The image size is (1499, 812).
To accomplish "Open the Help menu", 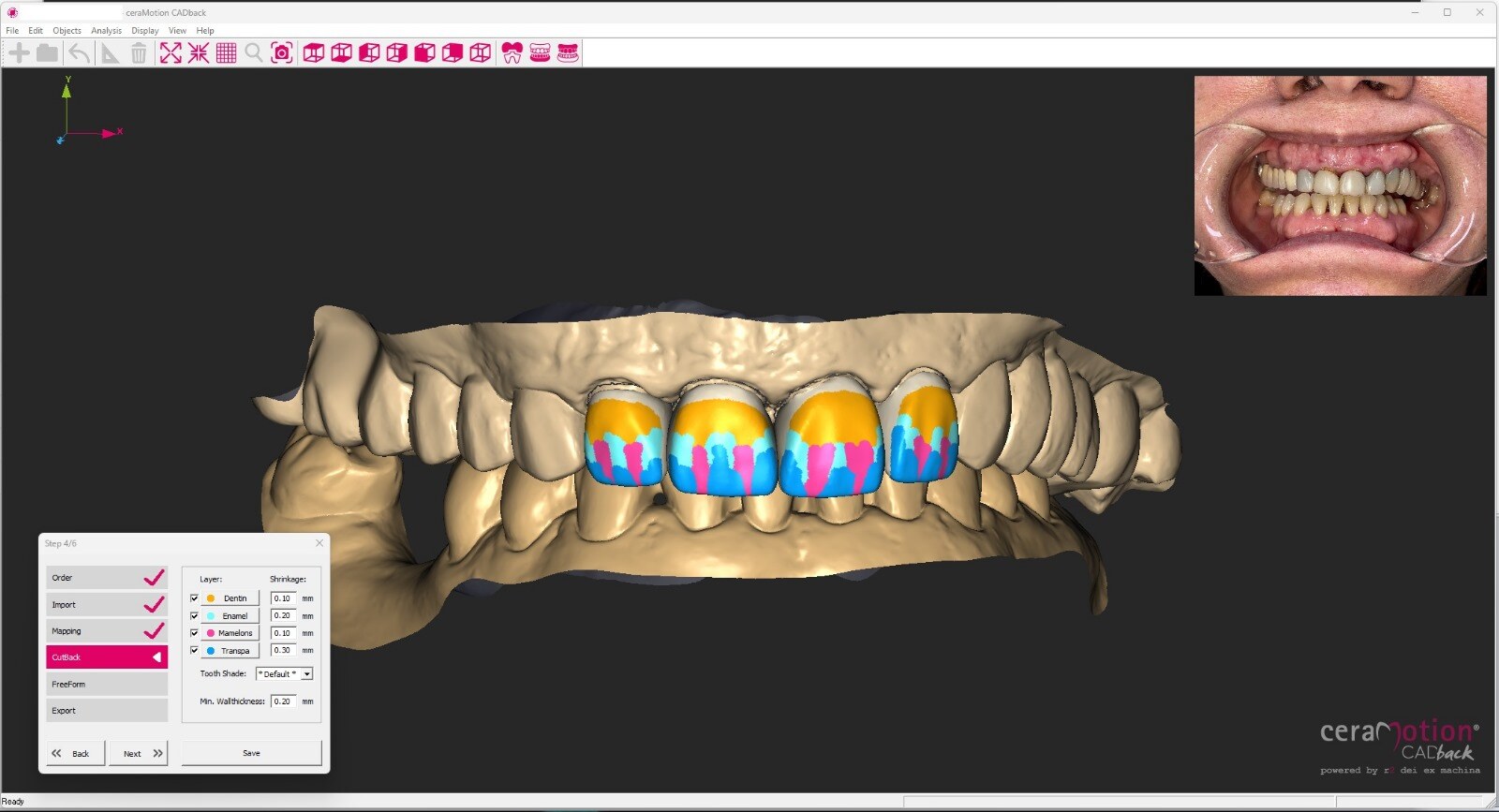I will tap(205, 31).
